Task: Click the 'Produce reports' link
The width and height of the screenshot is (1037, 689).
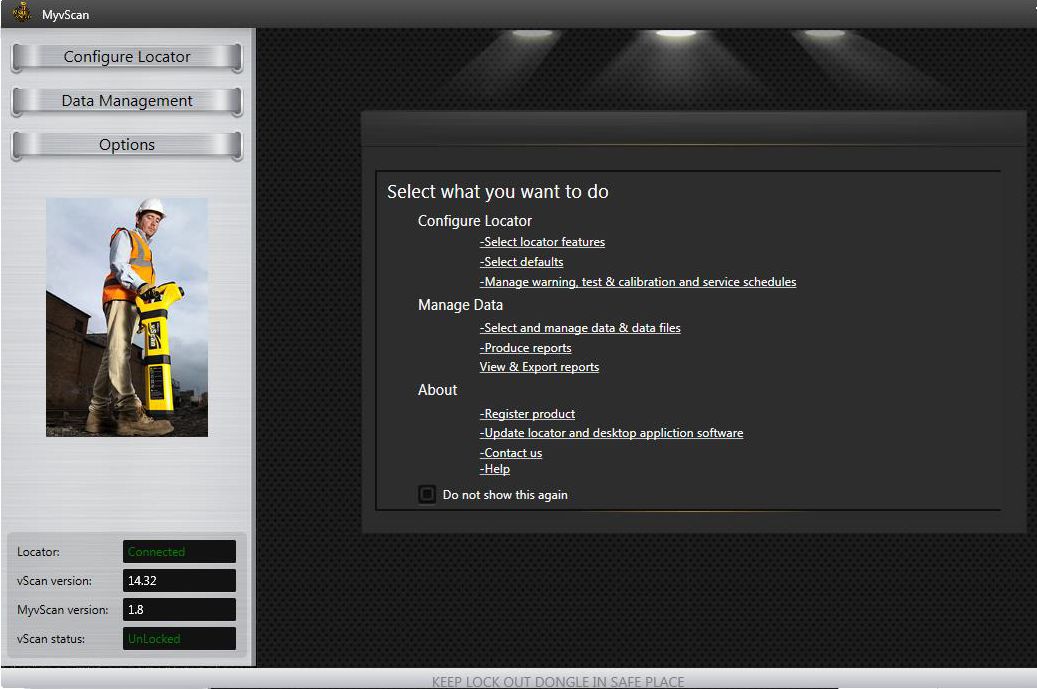Action: [525, 348]
